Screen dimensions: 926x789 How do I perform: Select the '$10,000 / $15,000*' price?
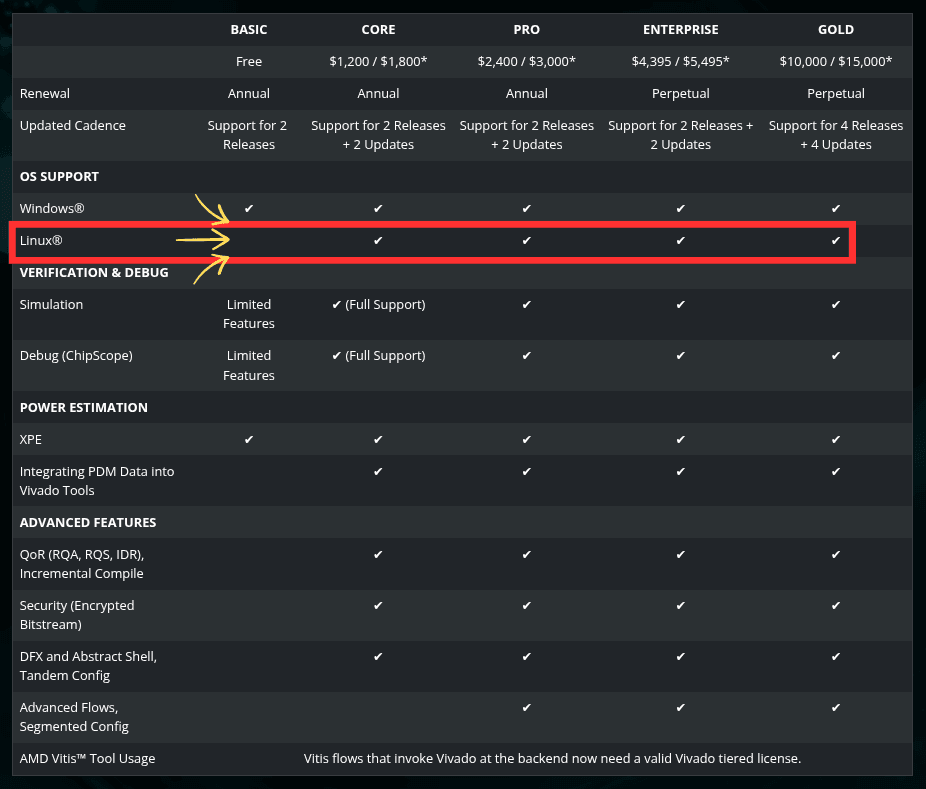click(836, 61)
